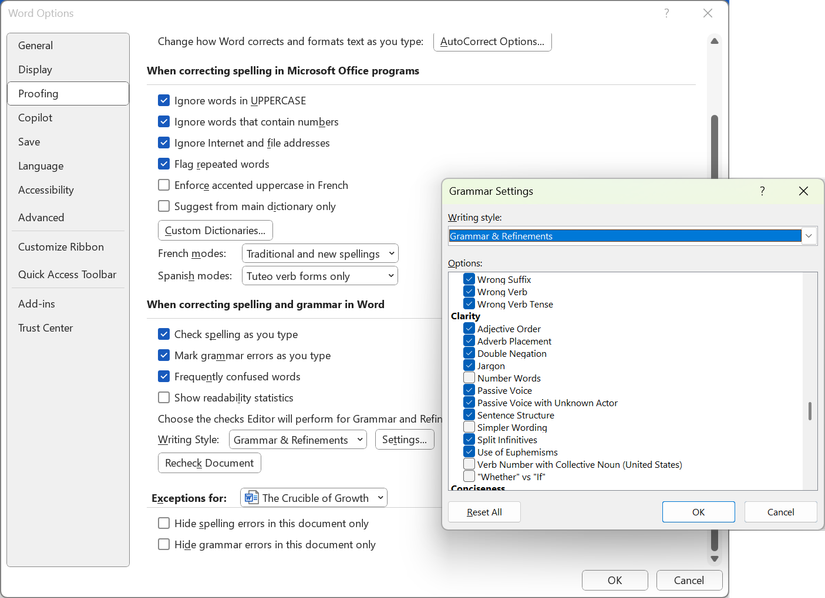This screenshot has height=598, width=825.
Task: Switch to the Advanced options category
Action: 41,218
